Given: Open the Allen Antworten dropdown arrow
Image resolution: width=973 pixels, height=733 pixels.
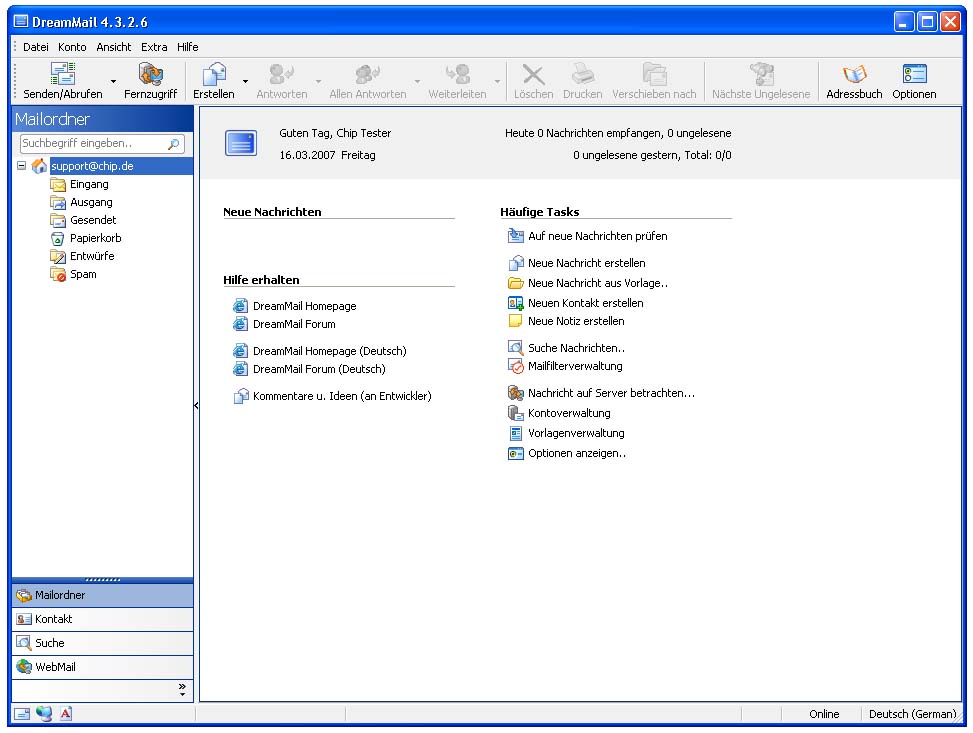Looking at the screenshot, I should 417,81.
